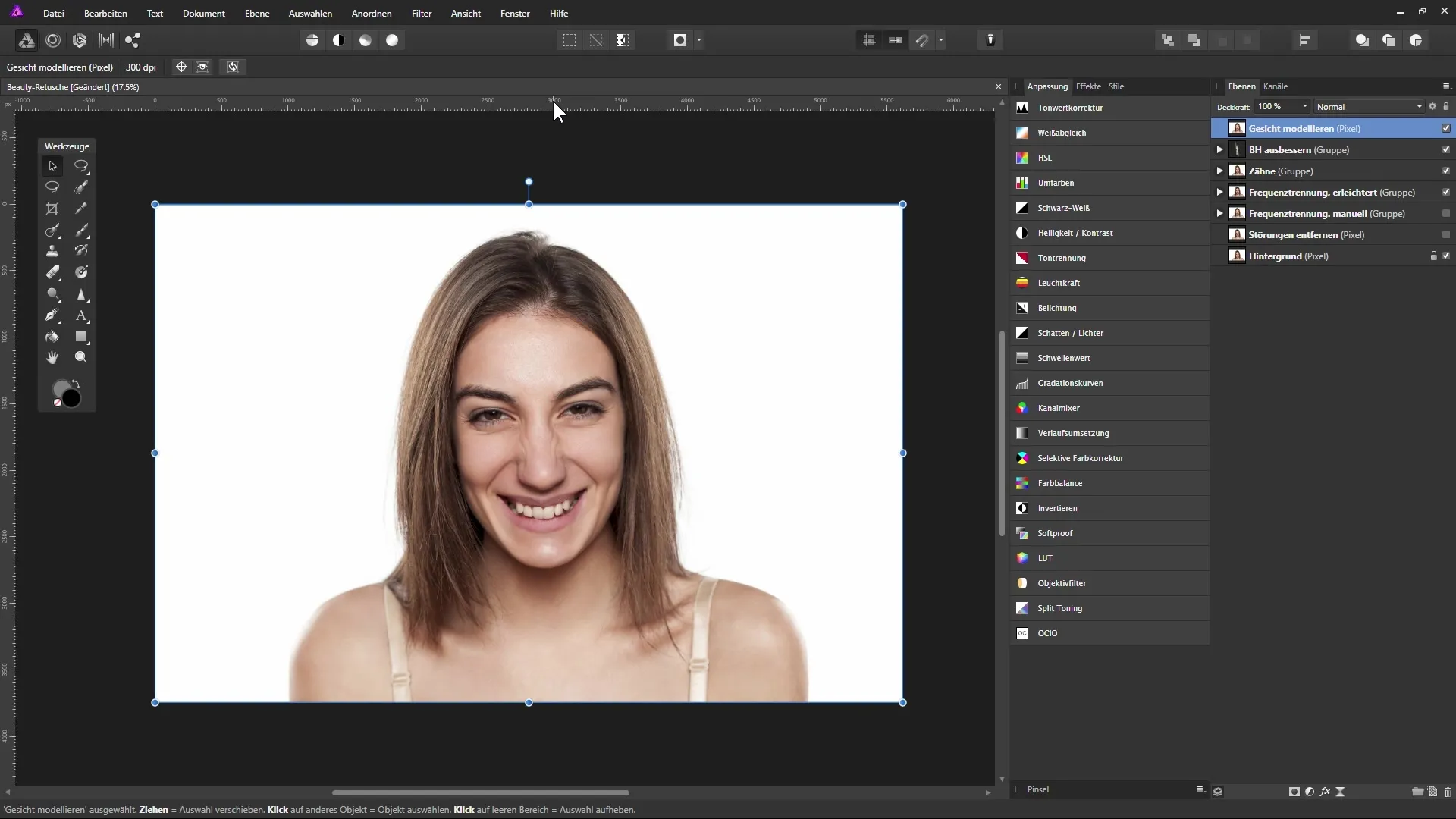
Task: Switch to the Kanäle tab
Action: 1276,86
